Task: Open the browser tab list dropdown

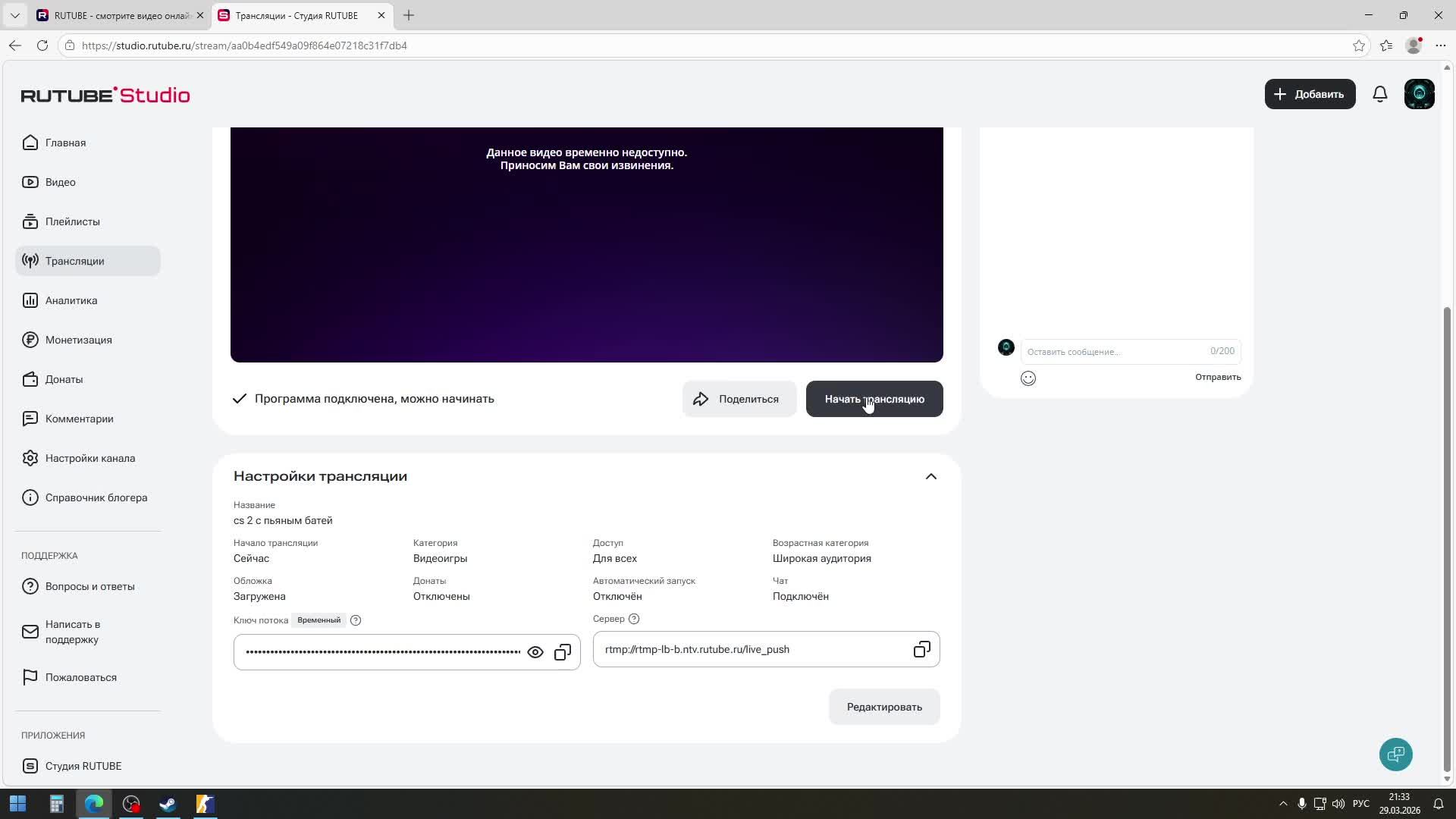Action: pyautogui.click(x=14, y=15)
